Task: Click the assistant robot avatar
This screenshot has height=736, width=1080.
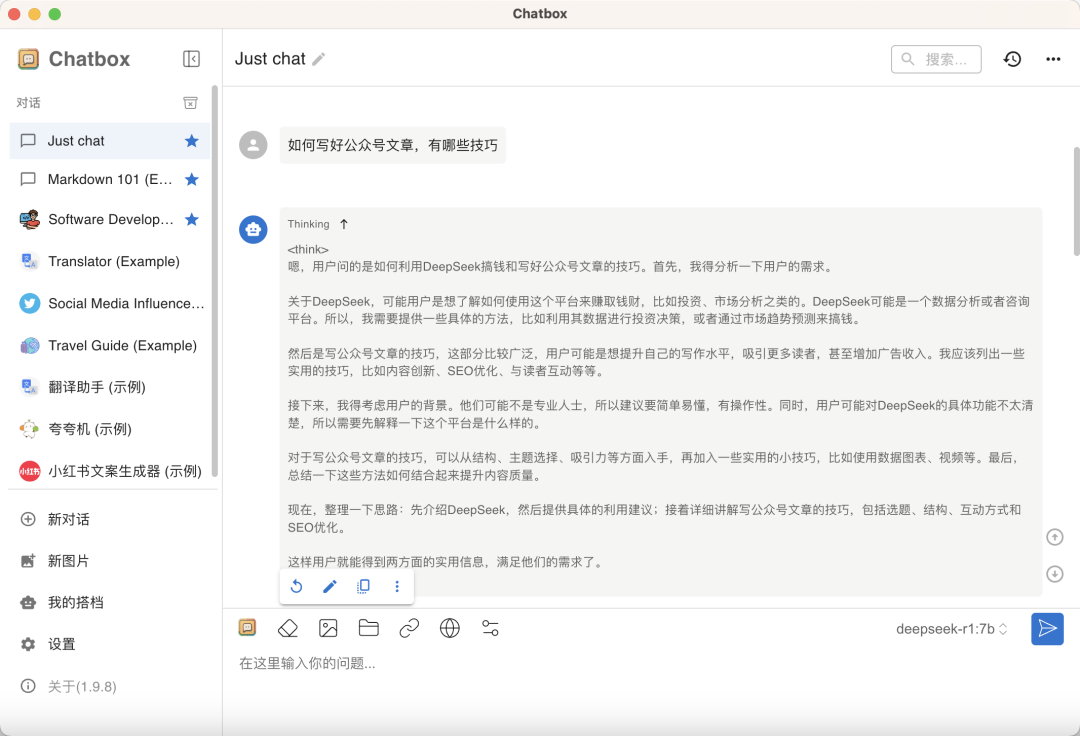Action: pos(253,229)
